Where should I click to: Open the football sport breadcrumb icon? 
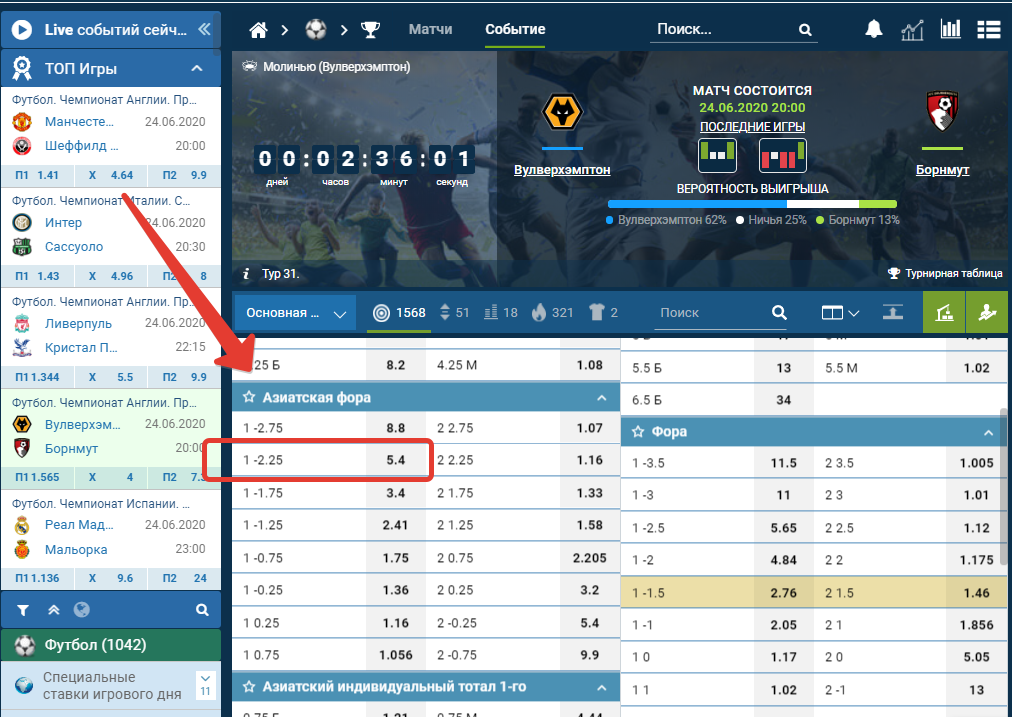coord(316,29)
